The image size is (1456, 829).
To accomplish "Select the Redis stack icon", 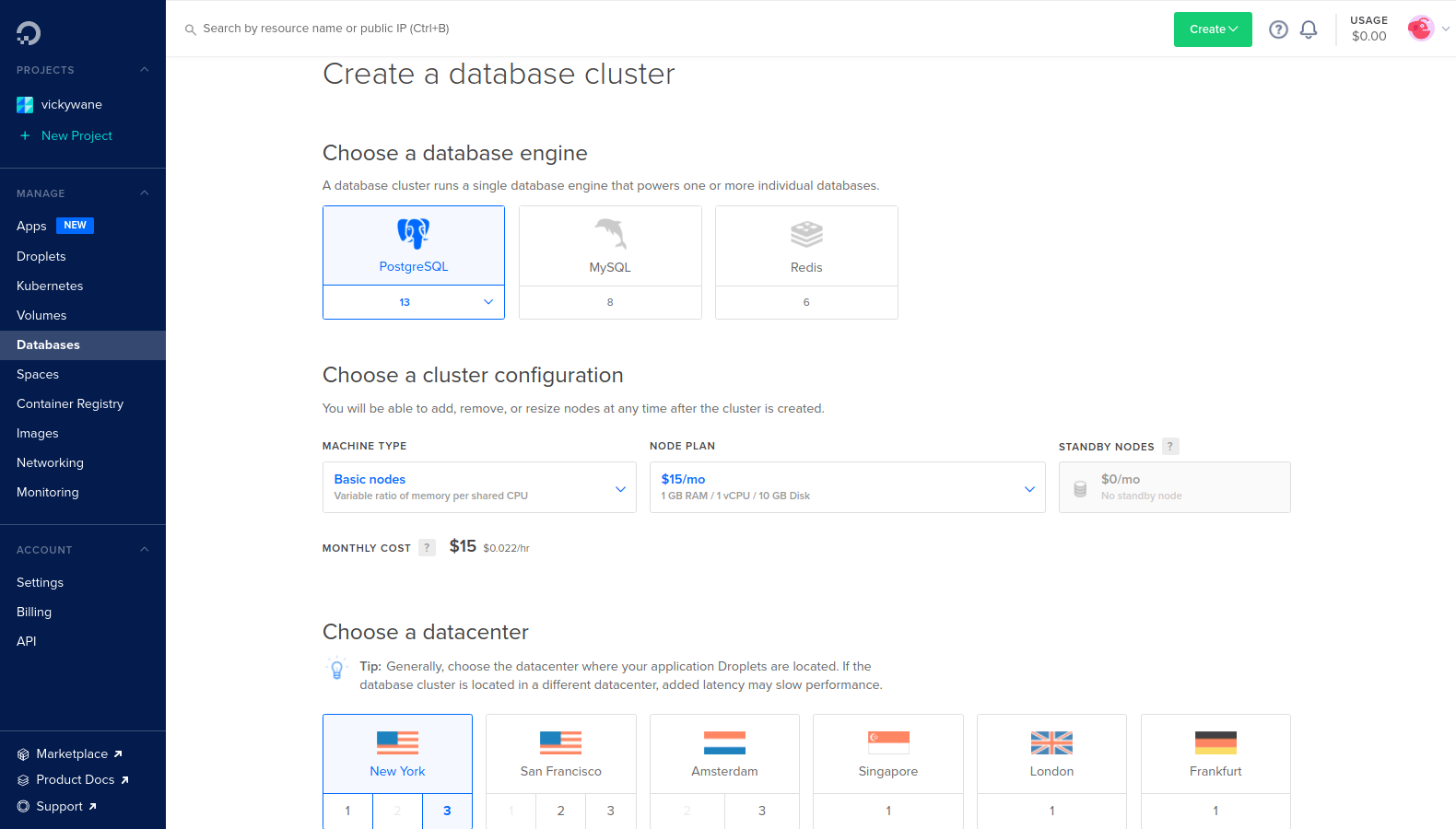I will click(x=806, y=234).
